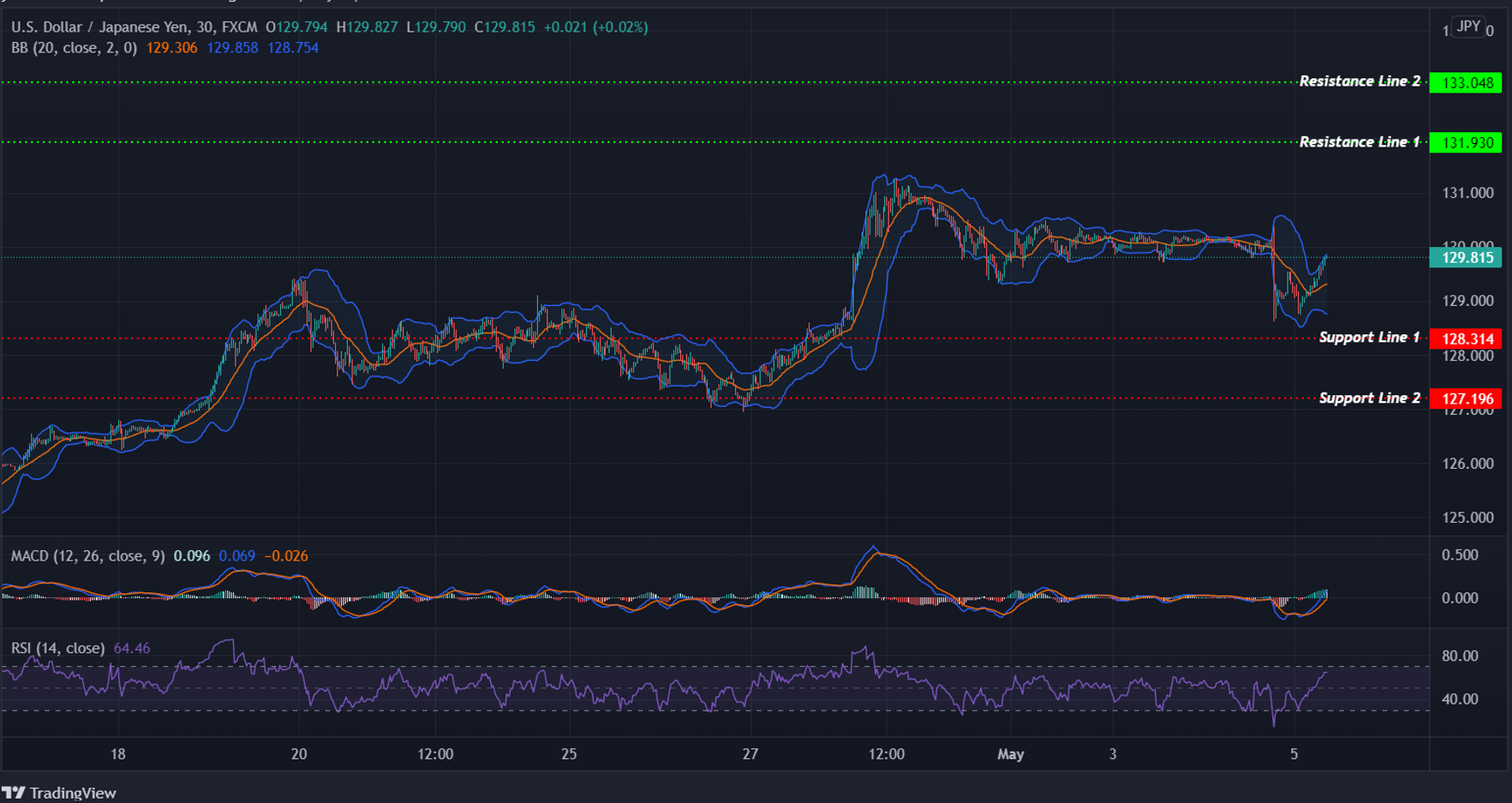This screenshot has width=1512, height=803.
Task: Click the RSI (14, close) legend
Action: point(57,649)
